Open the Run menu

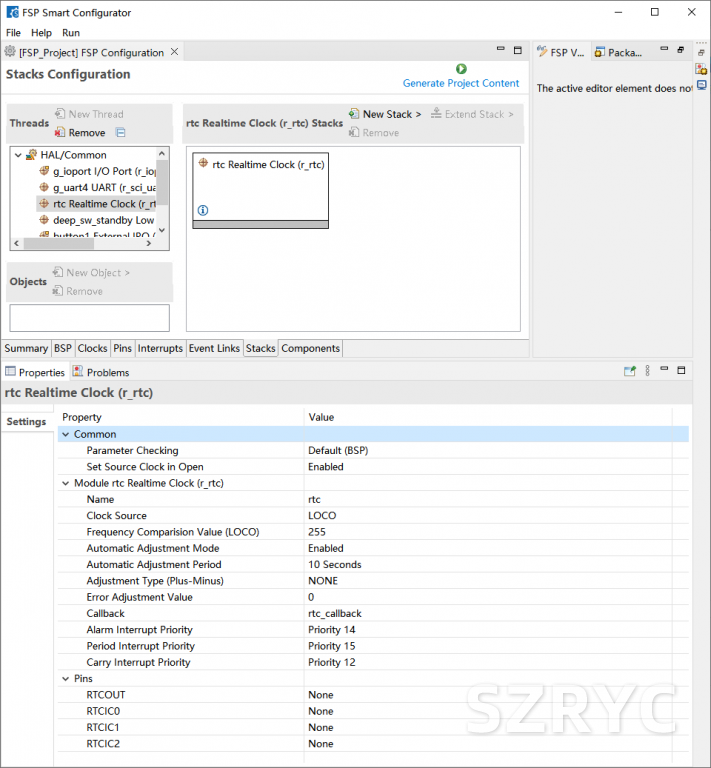point(70,33)
